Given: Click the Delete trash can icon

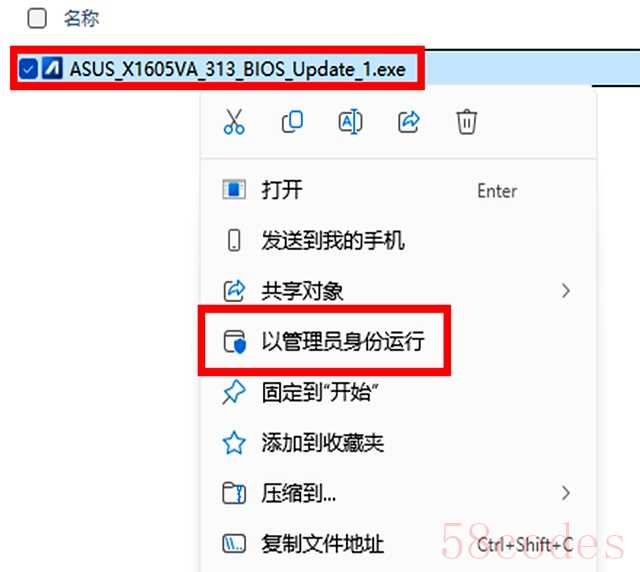Looking at the screenshot, I should coord(467,122).
